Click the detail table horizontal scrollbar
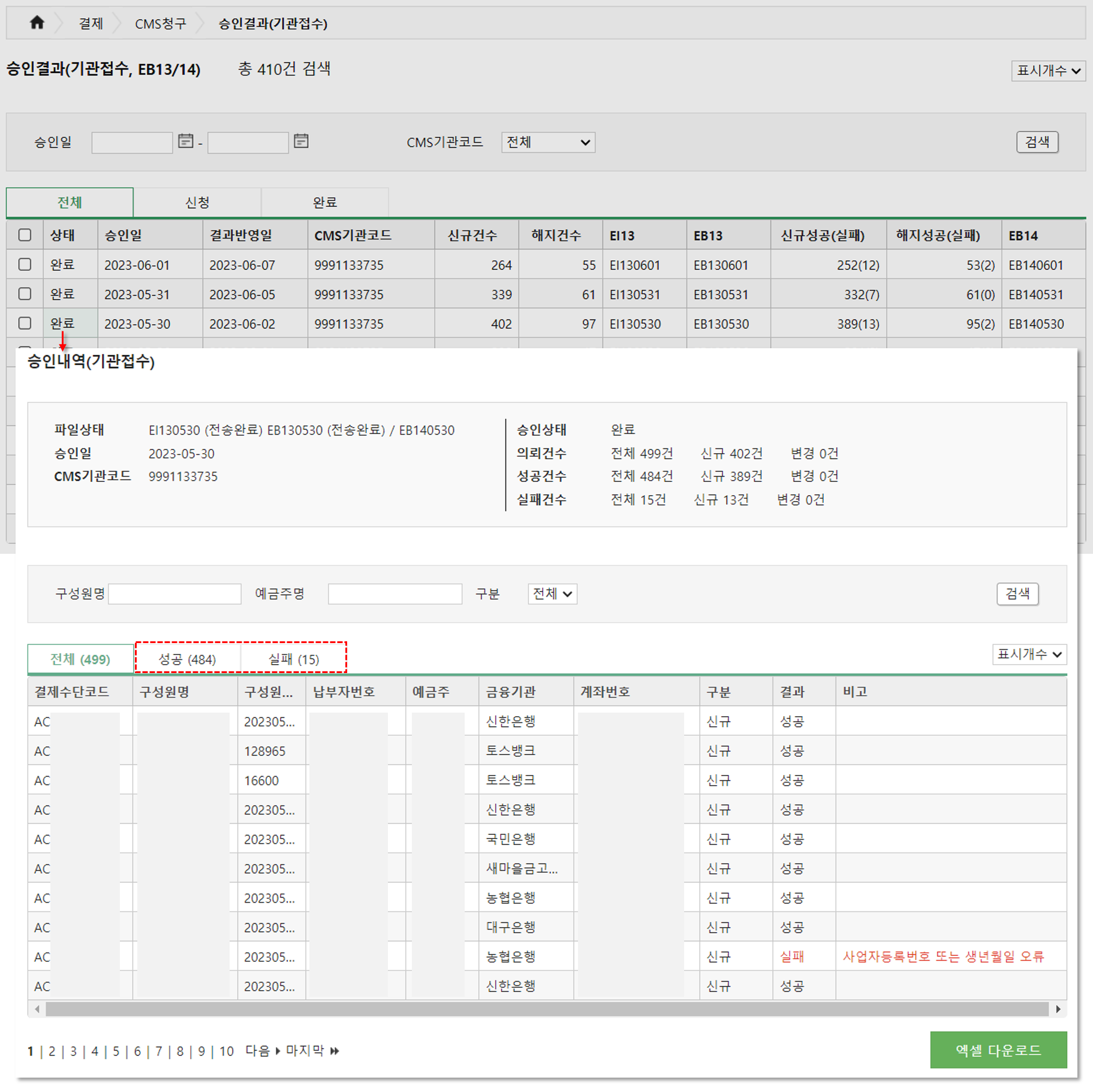 [x=547, y=1009]
